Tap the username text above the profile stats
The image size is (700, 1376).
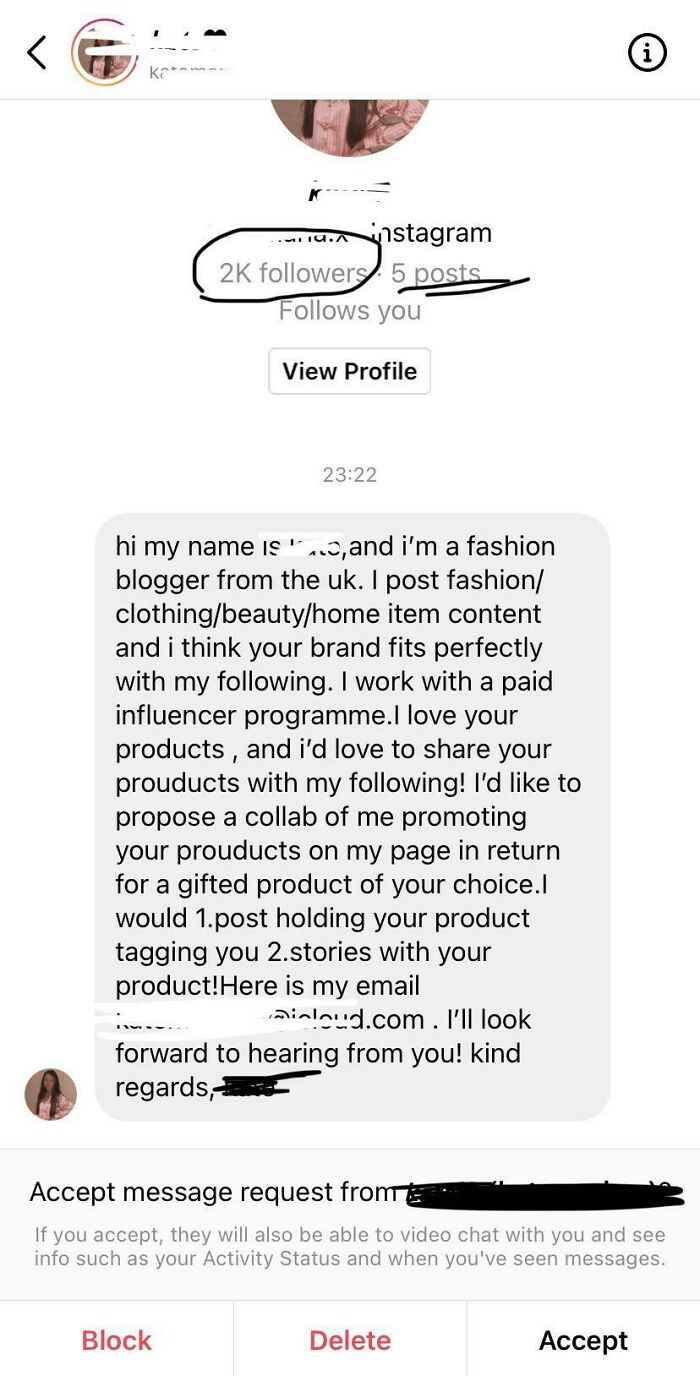click(x=349, y=190)
